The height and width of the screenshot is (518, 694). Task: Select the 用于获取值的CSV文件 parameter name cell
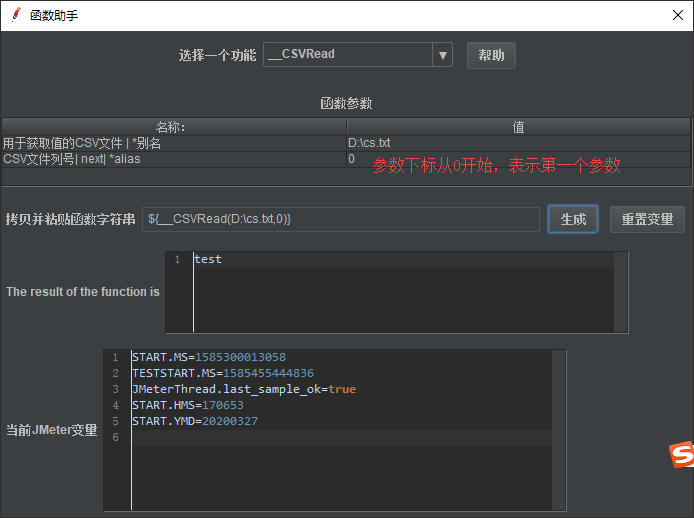point(174,143)
